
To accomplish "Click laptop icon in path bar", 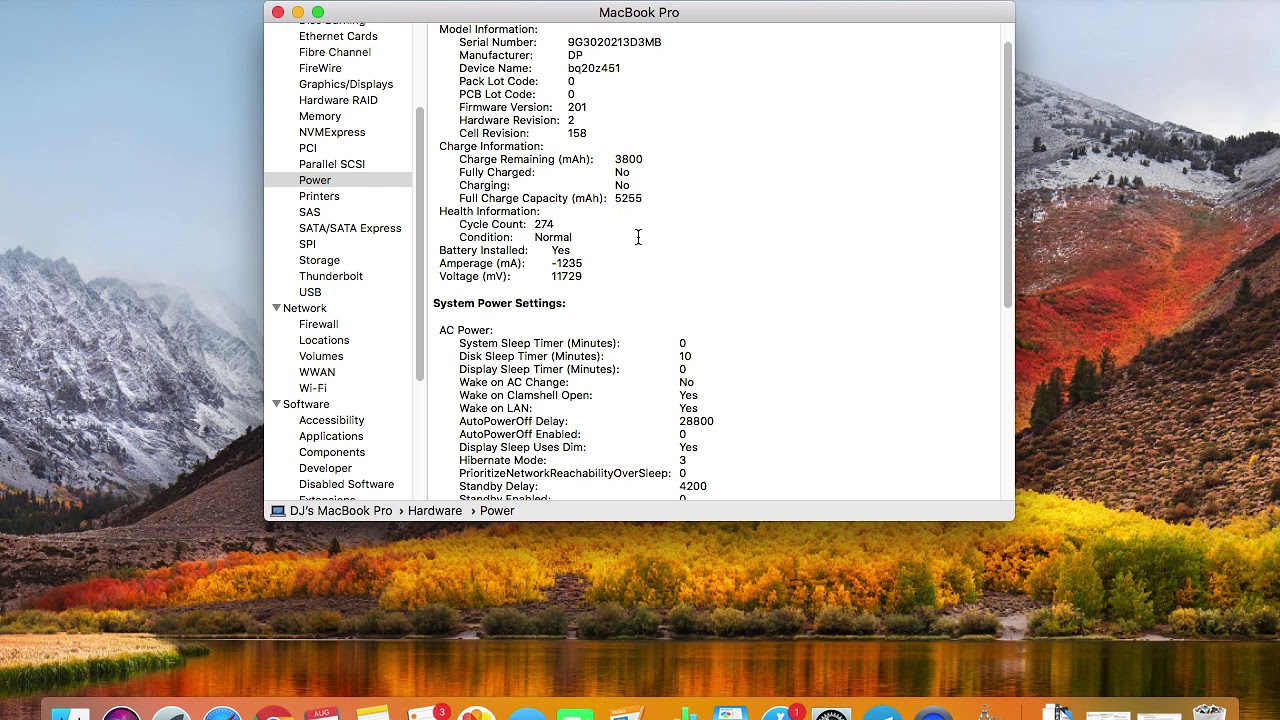I will [x=278, y=511].
